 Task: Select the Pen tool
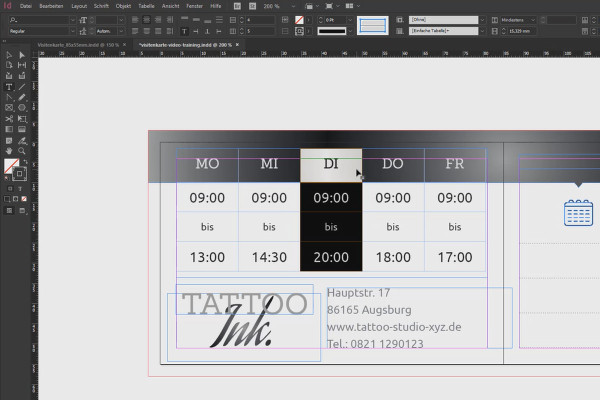tap(9, 97)
